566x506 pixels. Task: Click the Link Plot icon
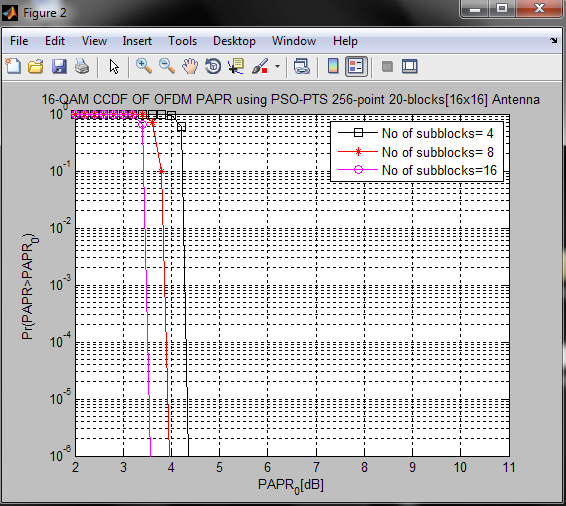pyautogui.click(x=302, y=66)
